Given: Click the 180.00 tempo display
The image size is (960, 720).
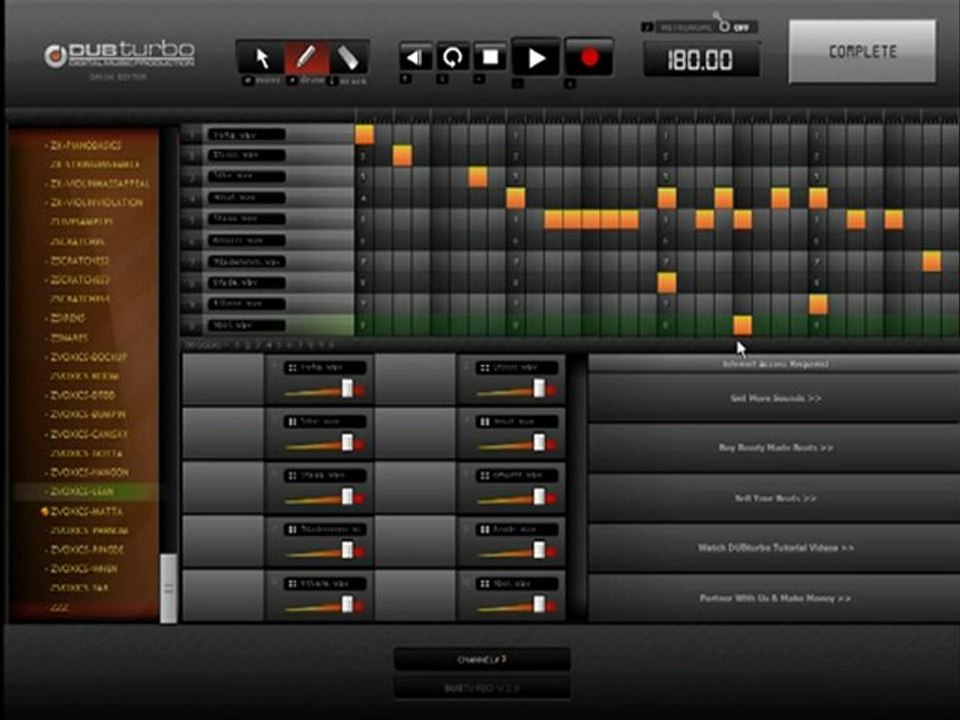Looking at the screenshot, I should [701, 60].
